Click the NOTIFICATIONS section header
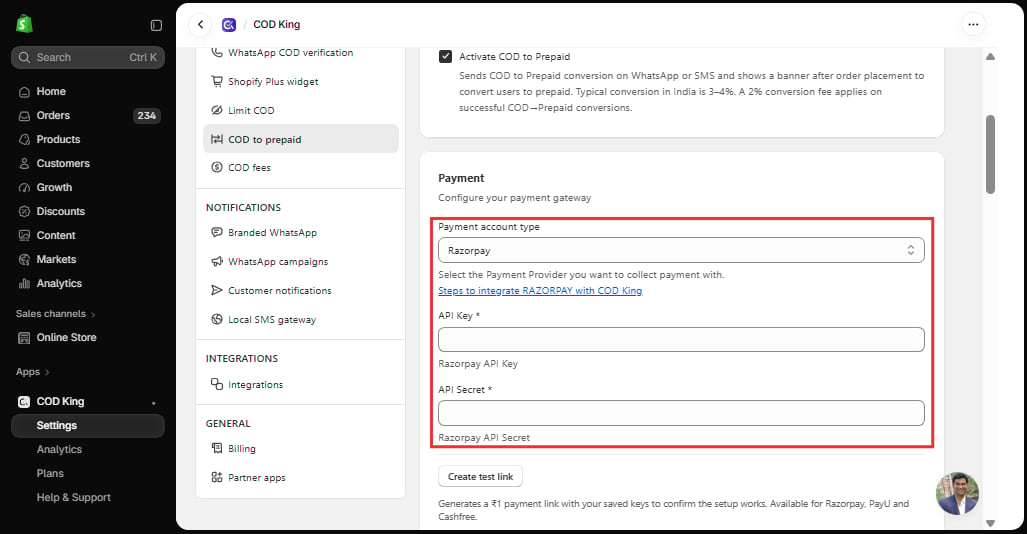Viewport: 1027px width, 534px height. click(x=243, y=208)
